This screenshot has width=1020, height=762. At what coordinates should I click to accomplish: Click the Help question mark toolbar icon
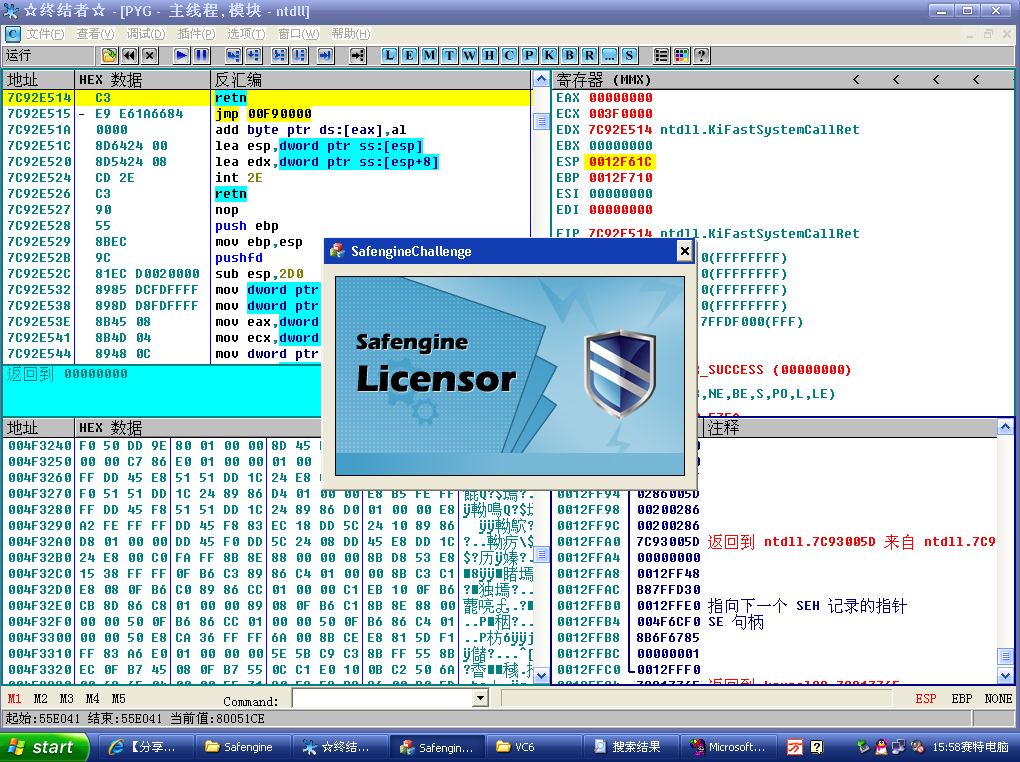pos(701,55)
